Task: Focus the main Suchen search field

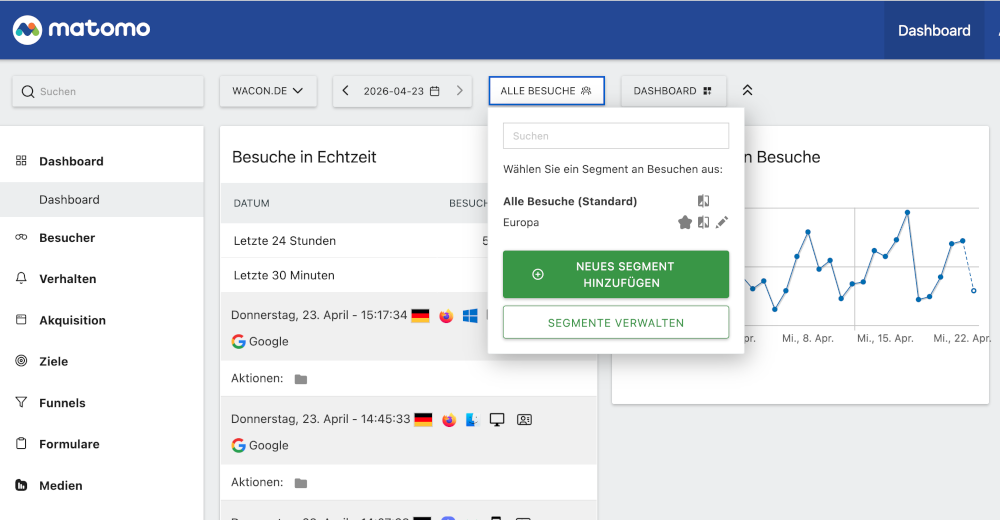Action: tap(108, 91)
